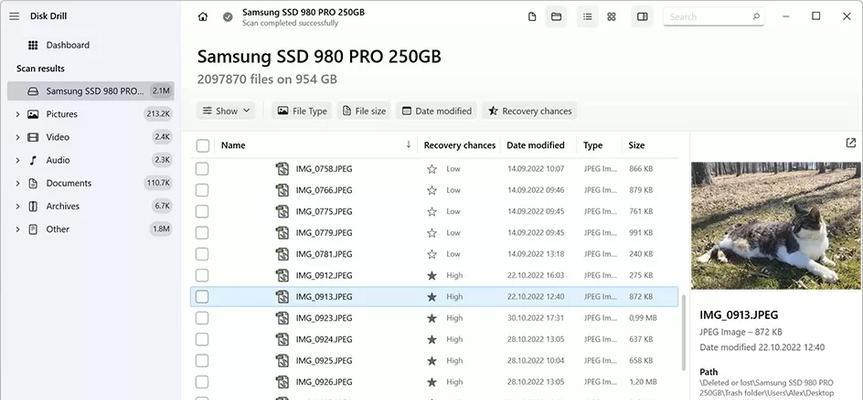The width and height of the screenshot is (863, 400).
Task: Click star icon for IMG_0766.JPEG
Action: [x=432, y=190]
